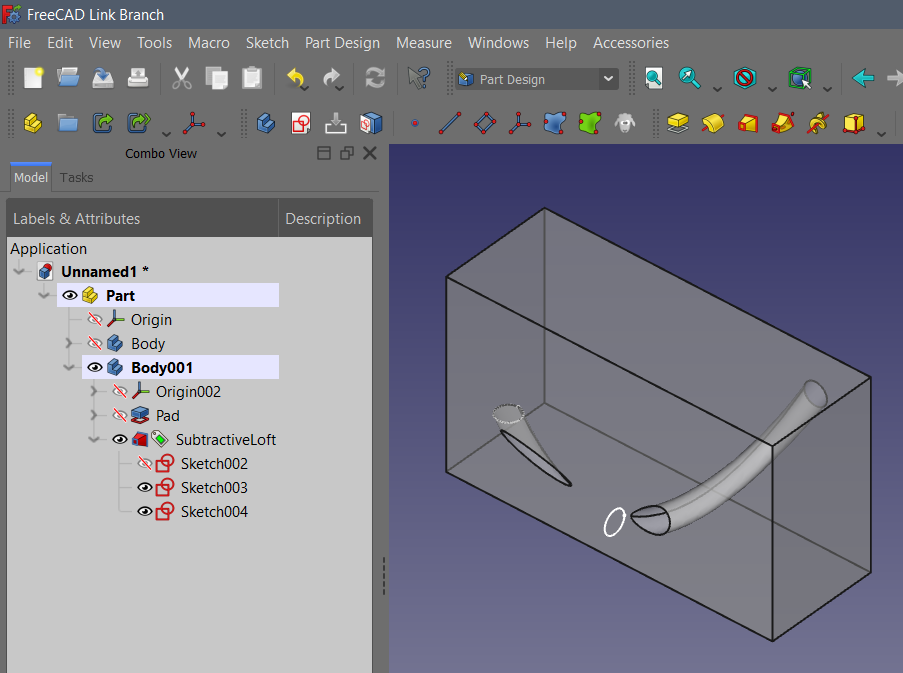Undo the last action
Screen dimensions: 903x673
(297, 78)
